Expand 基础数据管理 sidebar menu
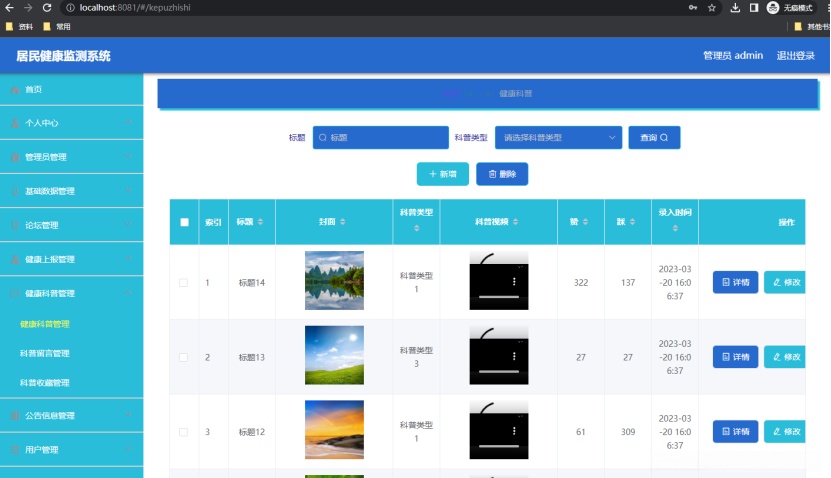Image resolution: width=831 pixels, height=478 pixels. (x=72, y=191)
